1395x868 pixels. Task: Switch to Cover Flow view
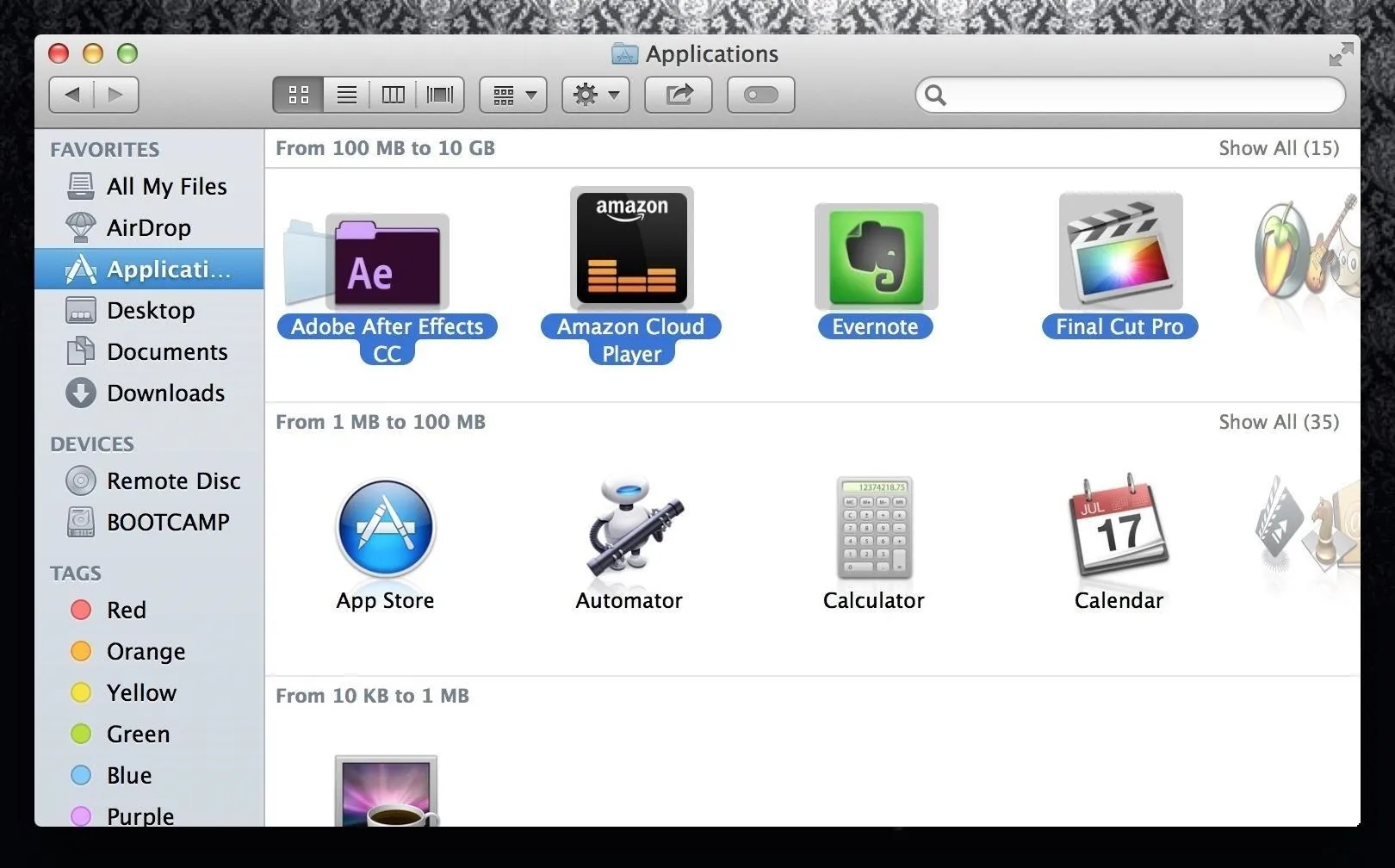pyautogui.click(x=440, y=95)
